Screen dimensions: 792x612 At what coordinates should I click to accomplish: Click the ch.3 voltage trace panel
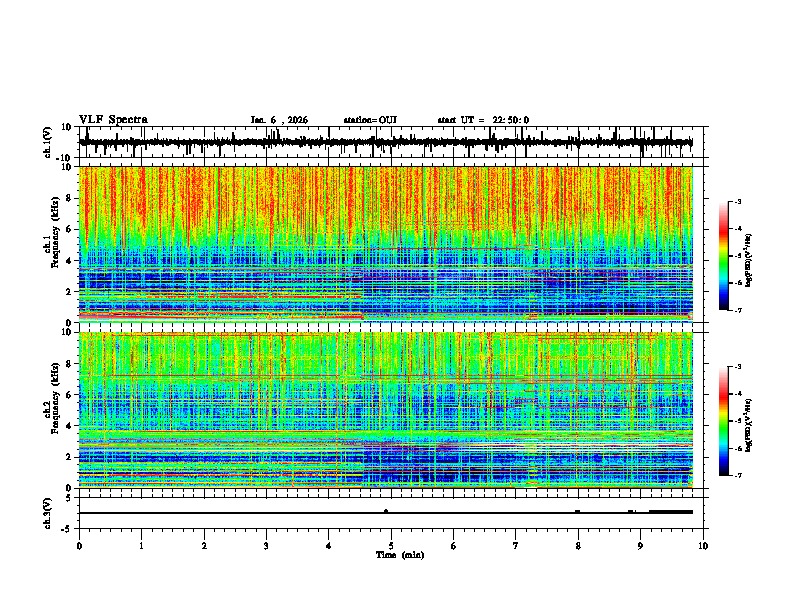pyautogui.click(x=393, y=513)
